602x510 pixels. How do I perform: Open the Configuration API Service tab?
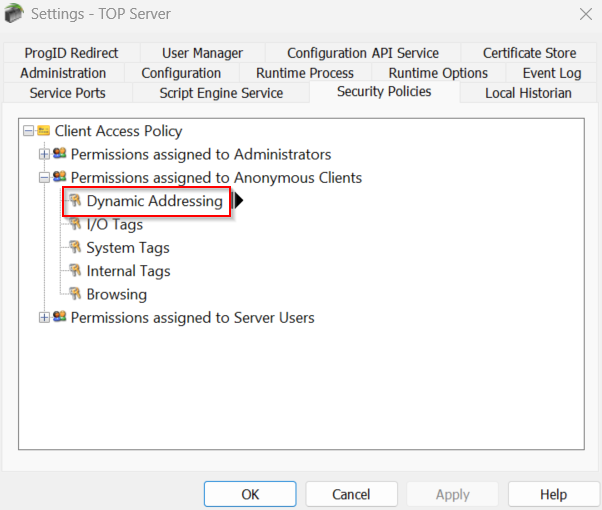point(363,53)
